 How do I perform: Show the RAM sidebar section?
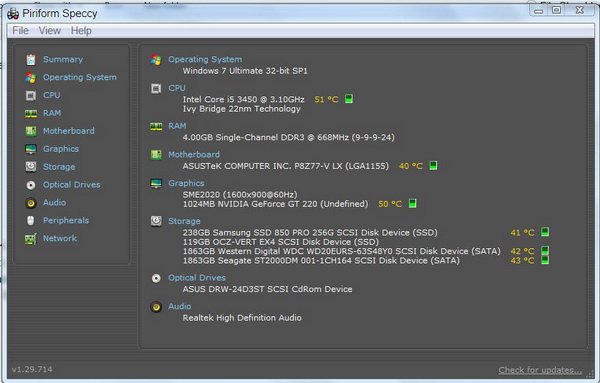tap(52, 113)
